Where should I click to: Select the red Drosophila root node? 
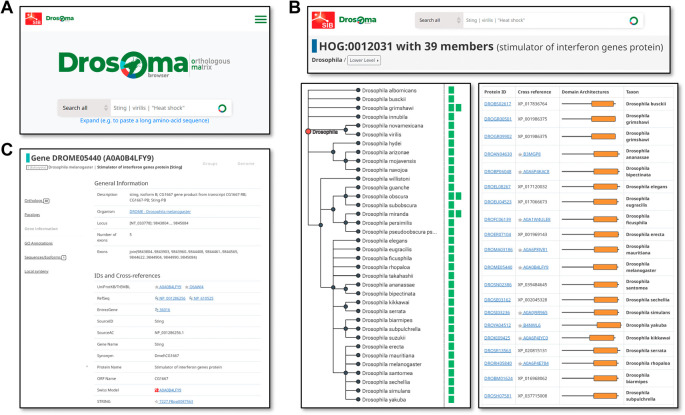pos(308,131)
